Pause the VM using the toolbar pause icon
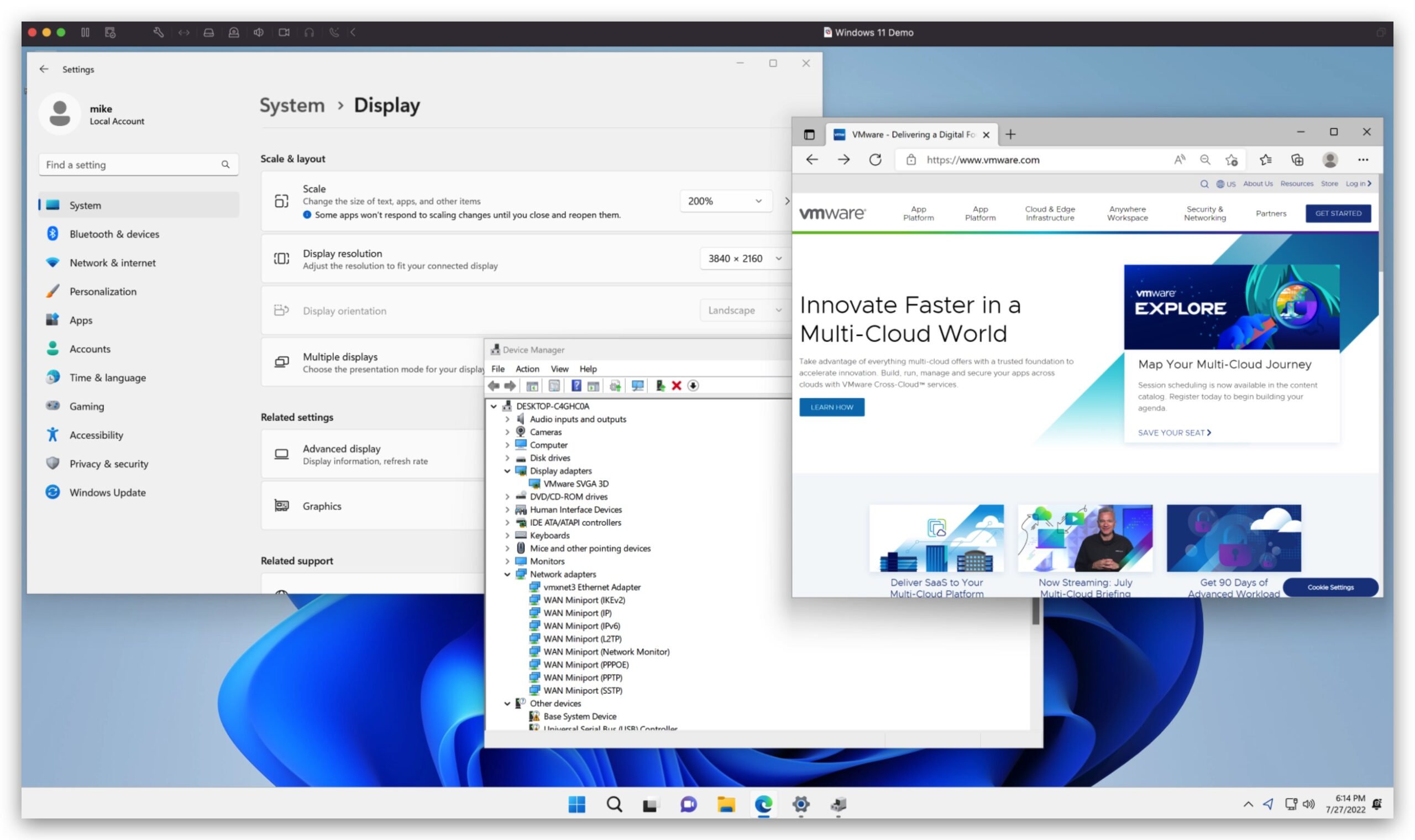1415x840 pixels. (x=85, y=32)
